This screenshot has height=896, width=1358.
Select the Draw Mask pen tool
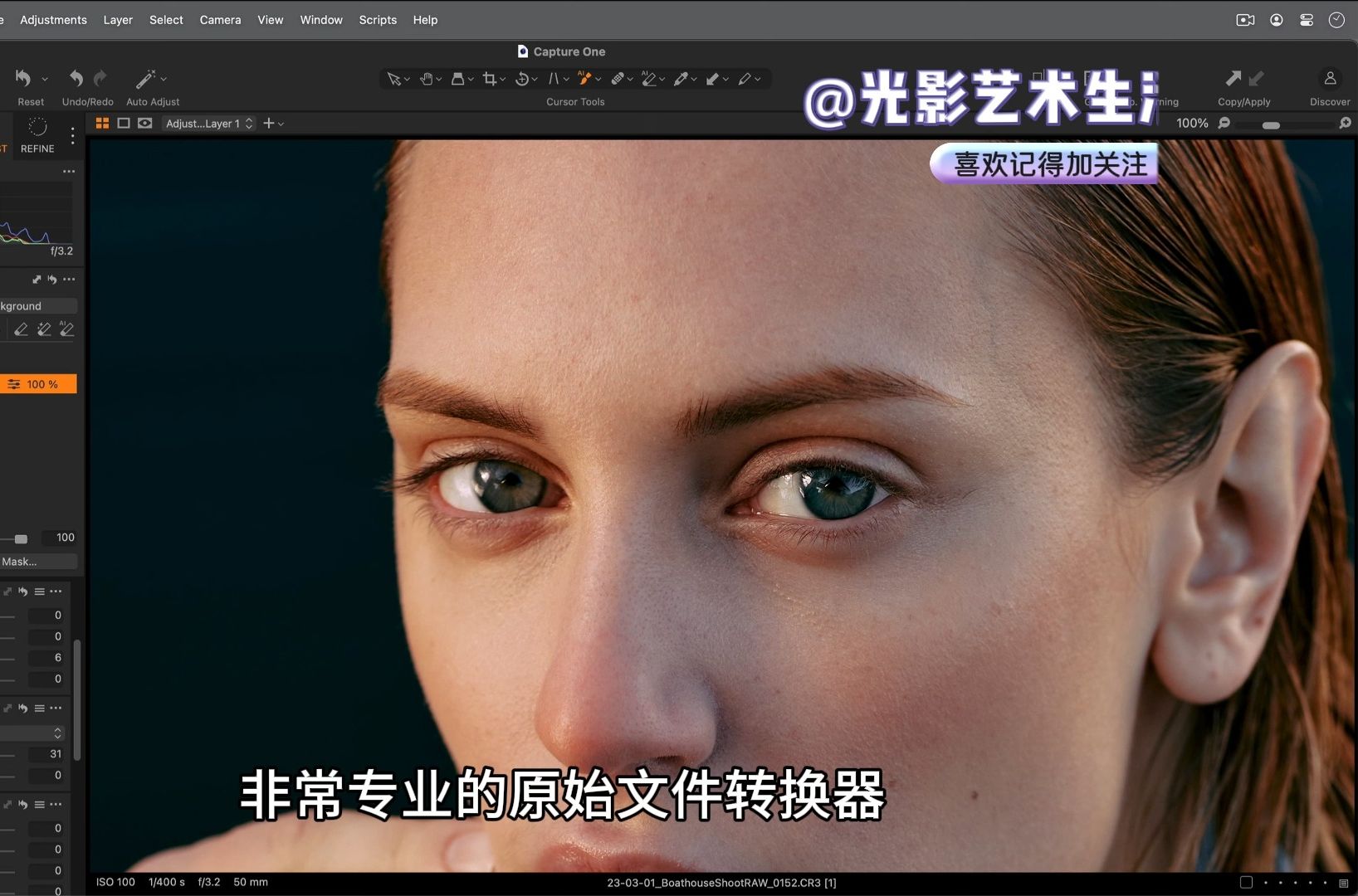[745, 79]
